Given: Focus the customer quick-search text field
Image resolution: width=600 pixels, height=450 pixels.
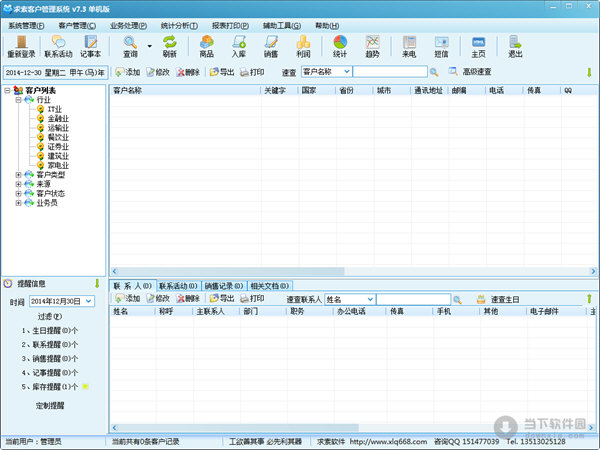Looking at the screenshot, I should 390,72.
